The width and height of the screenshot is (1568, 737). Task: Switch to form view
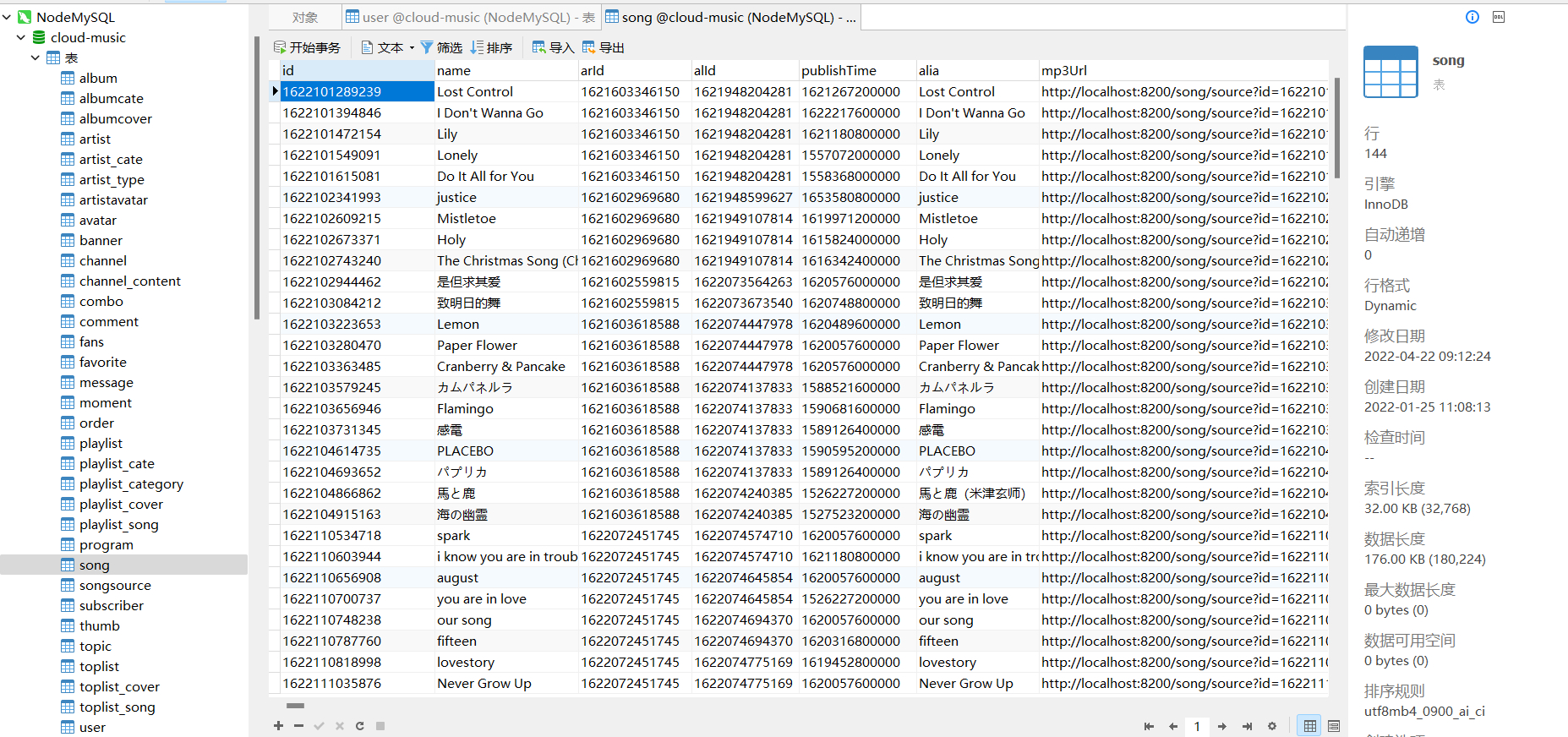pos(1334,726)
